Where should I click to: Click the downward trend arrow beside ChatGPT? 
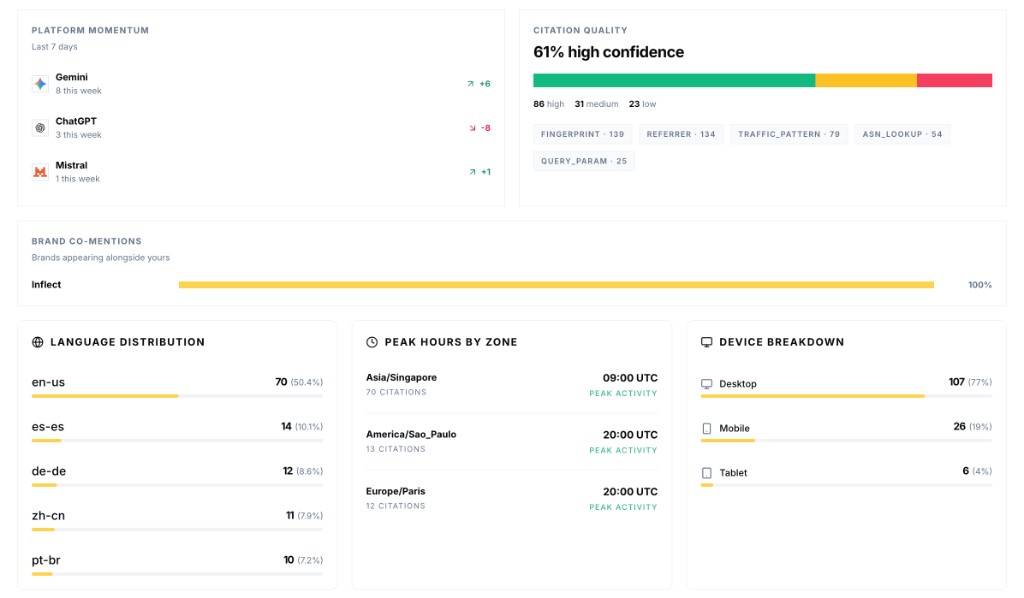coord(471,128)
